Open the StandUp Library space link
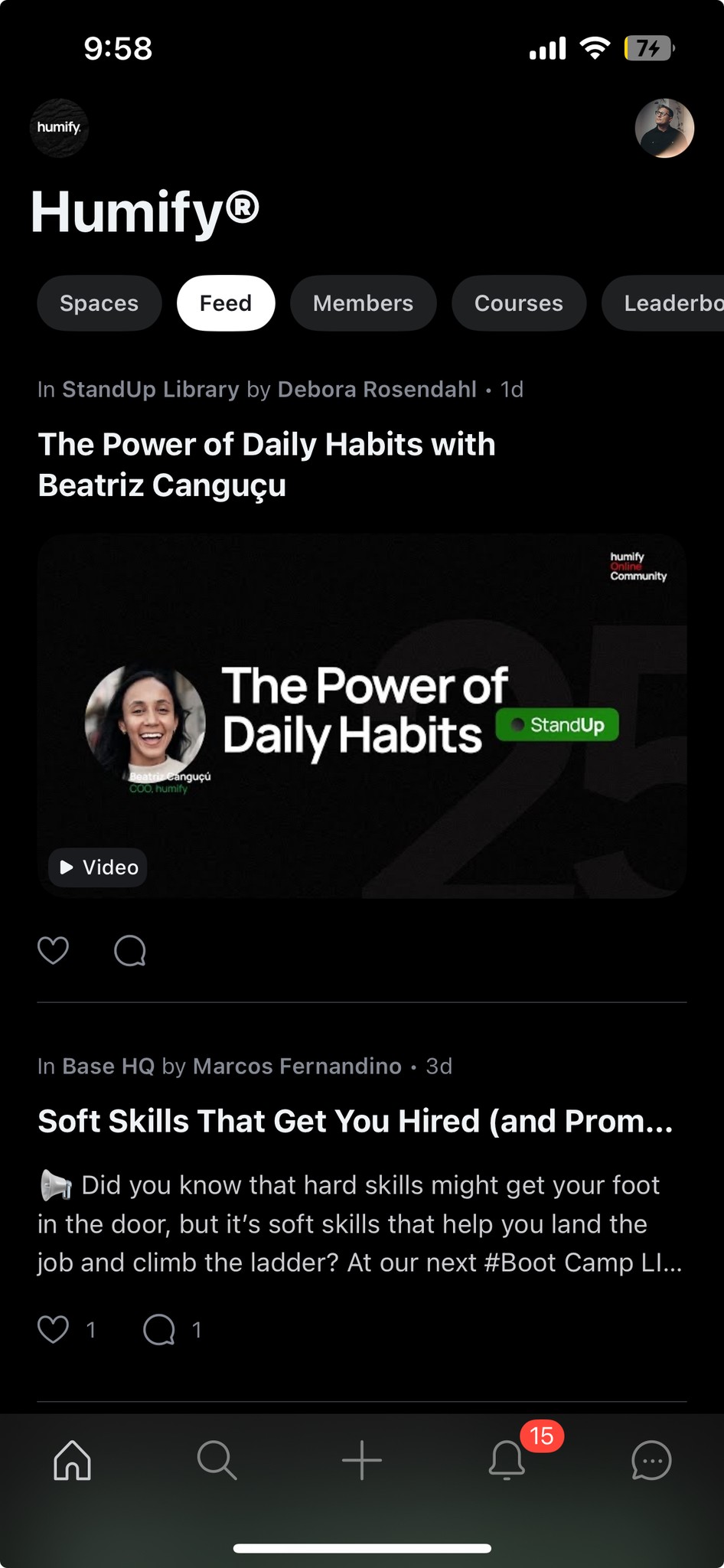Image resolution: width=724 pixels, height=1568 pixels. tap(151, 389)
